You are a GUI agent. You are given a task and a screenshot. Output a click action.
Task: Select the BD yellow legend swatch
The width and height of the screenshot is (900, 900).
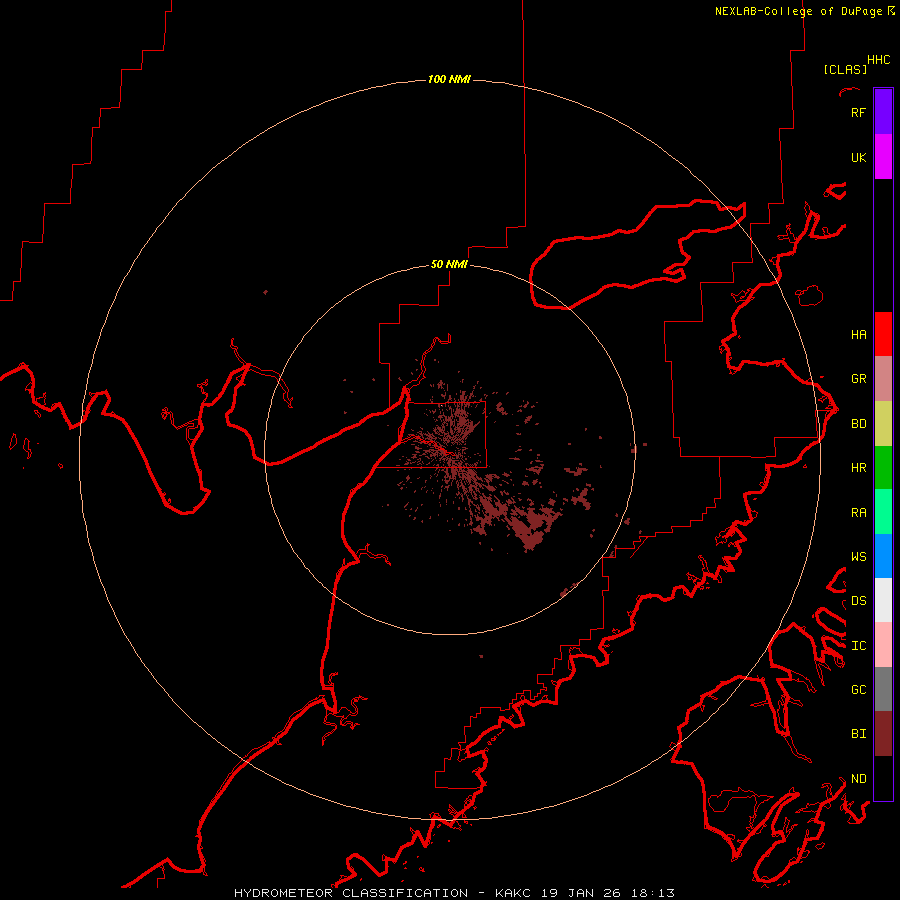(x=883, y=424)
